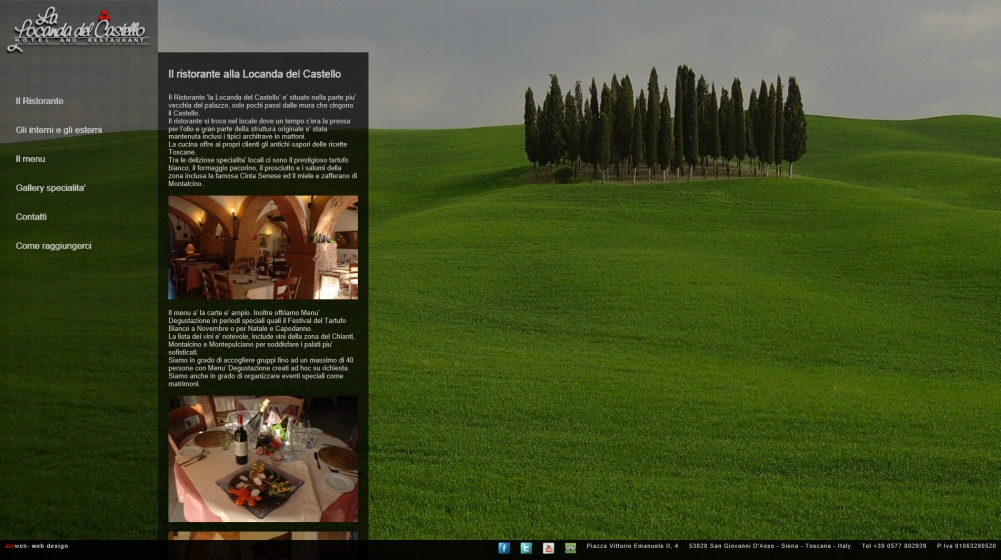Screen dimensions: 1001x560
Task: Click the Tel +39 0577 802939 number
Action: 894,546
